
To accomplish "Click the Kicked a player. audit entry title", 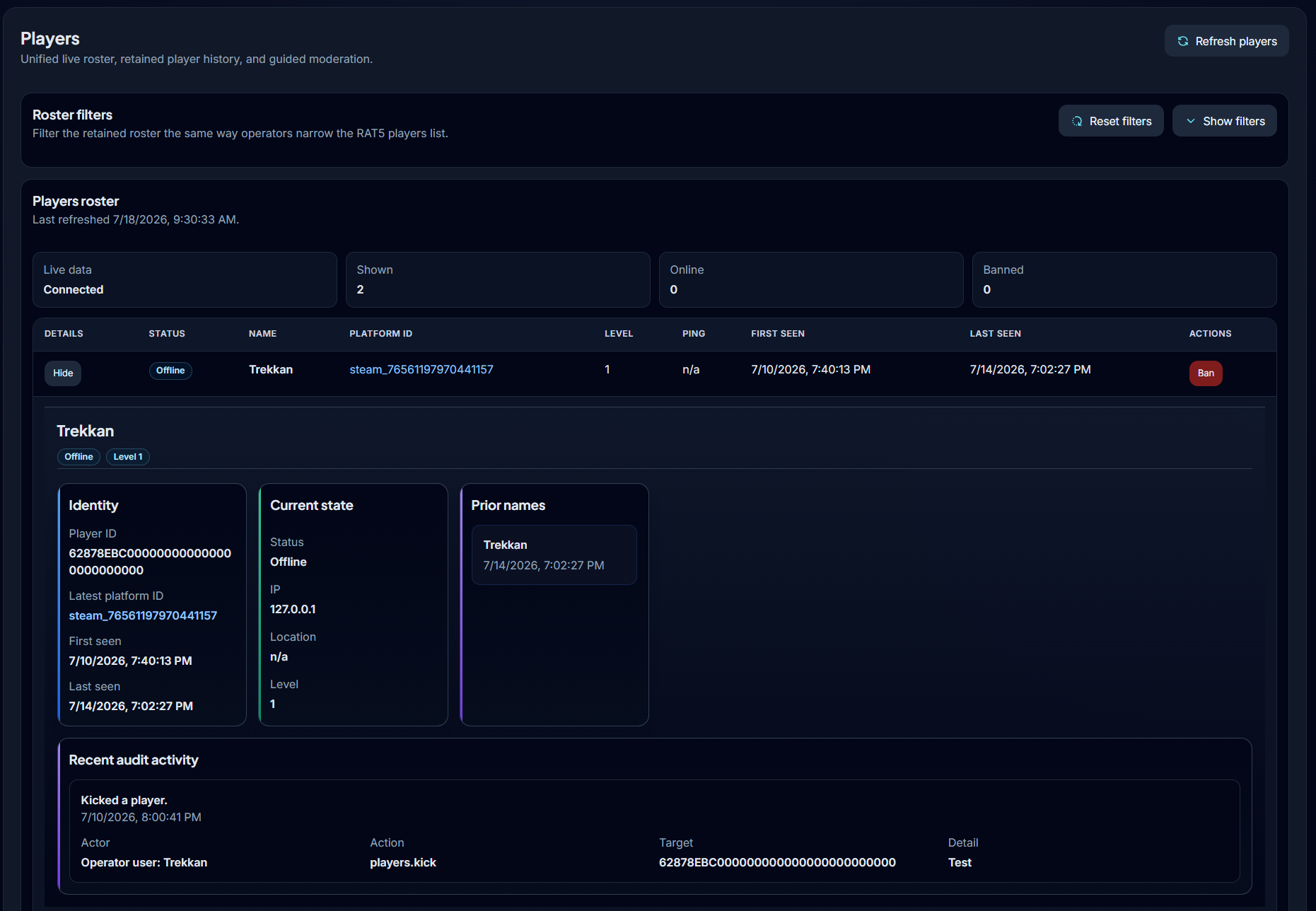I will tap(124, 800).
